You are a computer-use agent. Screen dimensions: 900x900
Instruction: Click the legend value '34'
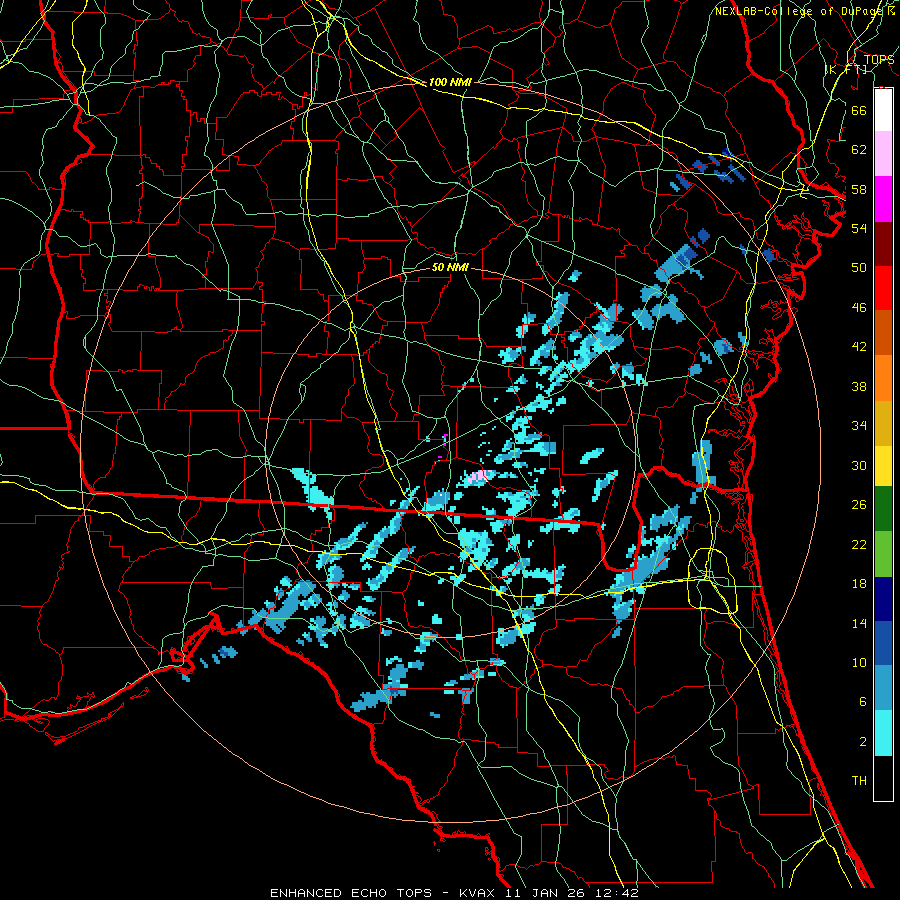pos(859,426)
